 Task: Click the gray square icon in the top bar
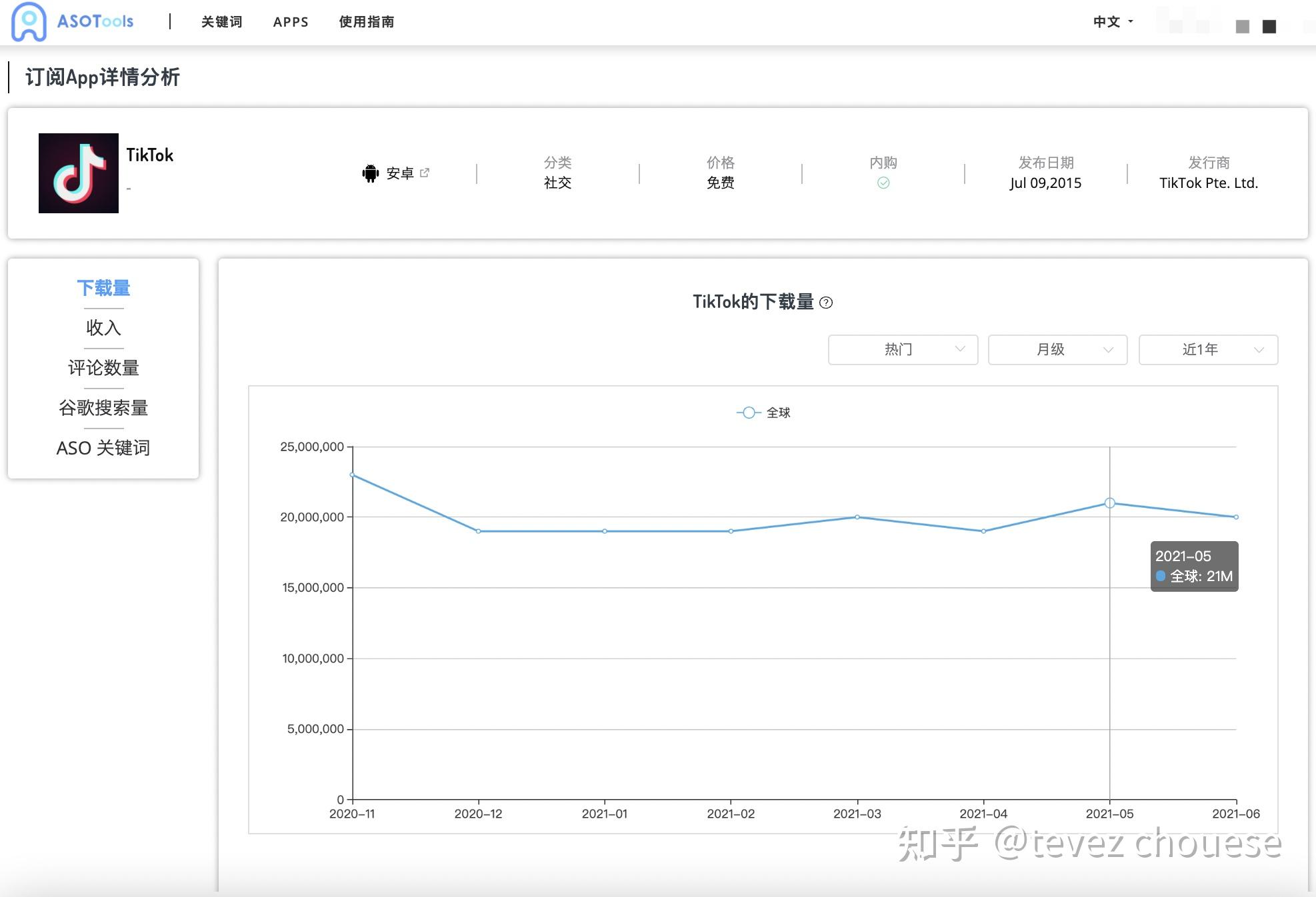click(x=1242, y=27)
